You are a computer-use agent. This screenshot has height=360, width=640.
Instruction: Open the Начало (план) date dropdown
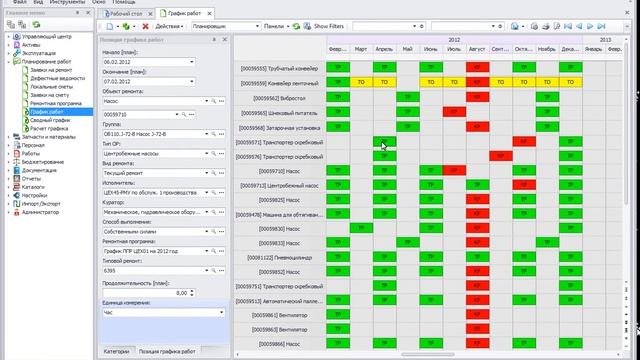coord(192,62)
